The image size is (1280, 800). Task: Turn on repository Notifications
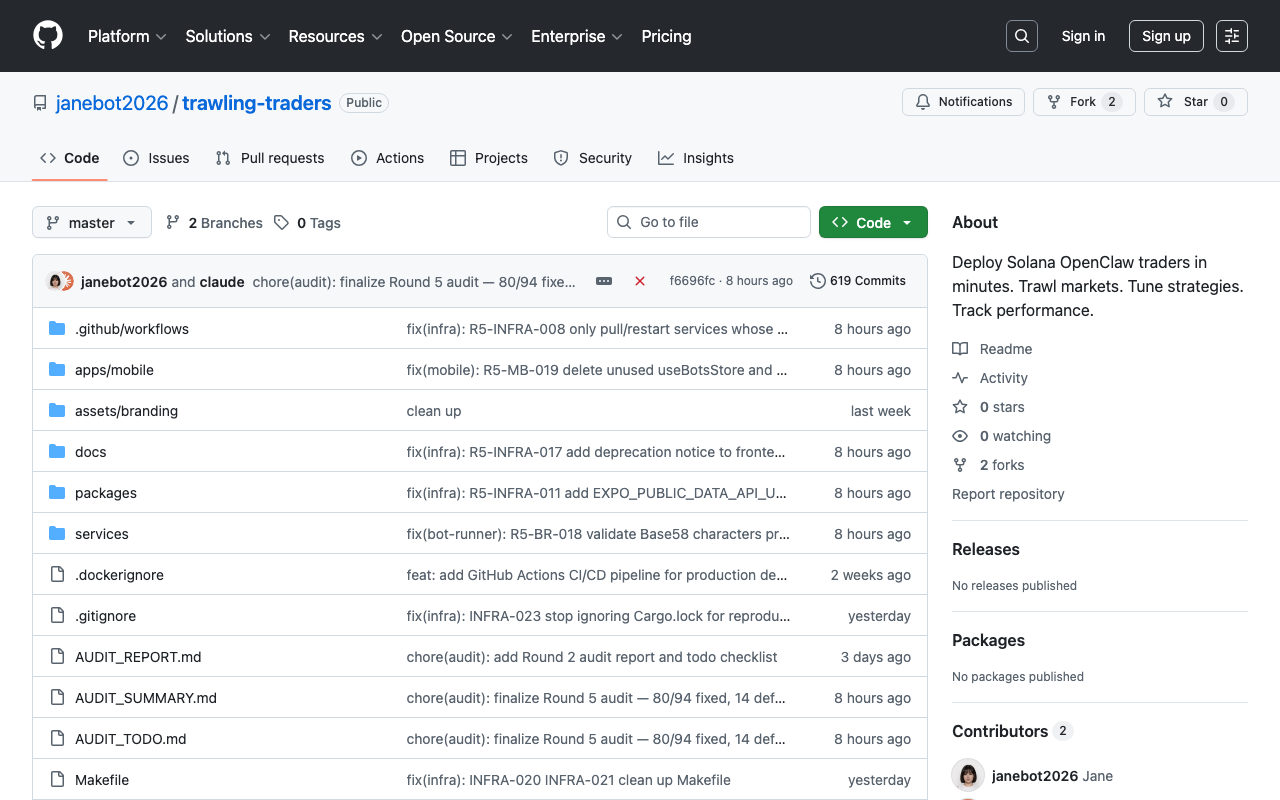tap(963, 102)
